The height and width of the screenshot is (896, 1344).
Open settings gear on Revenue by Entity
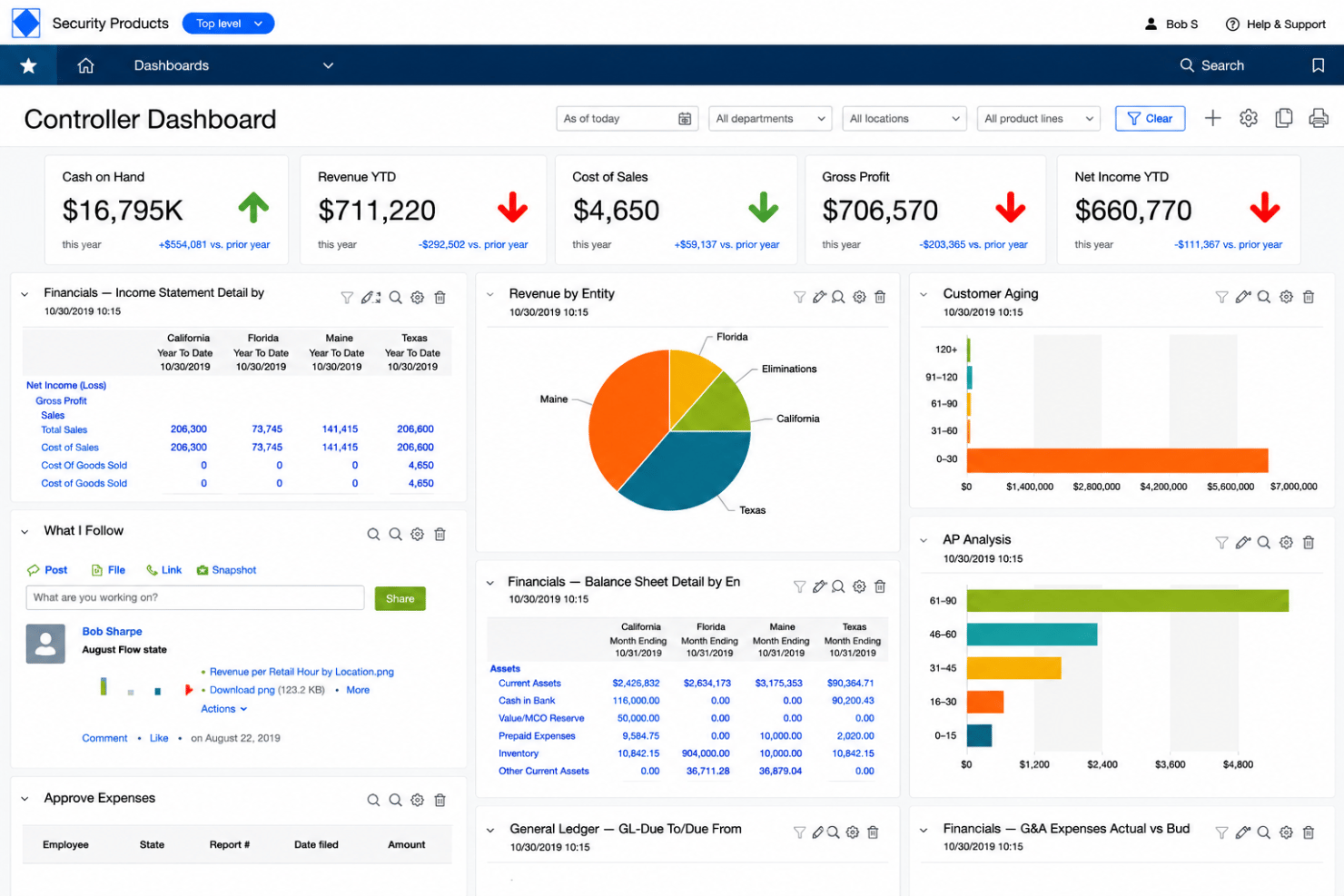pos(859,297)
